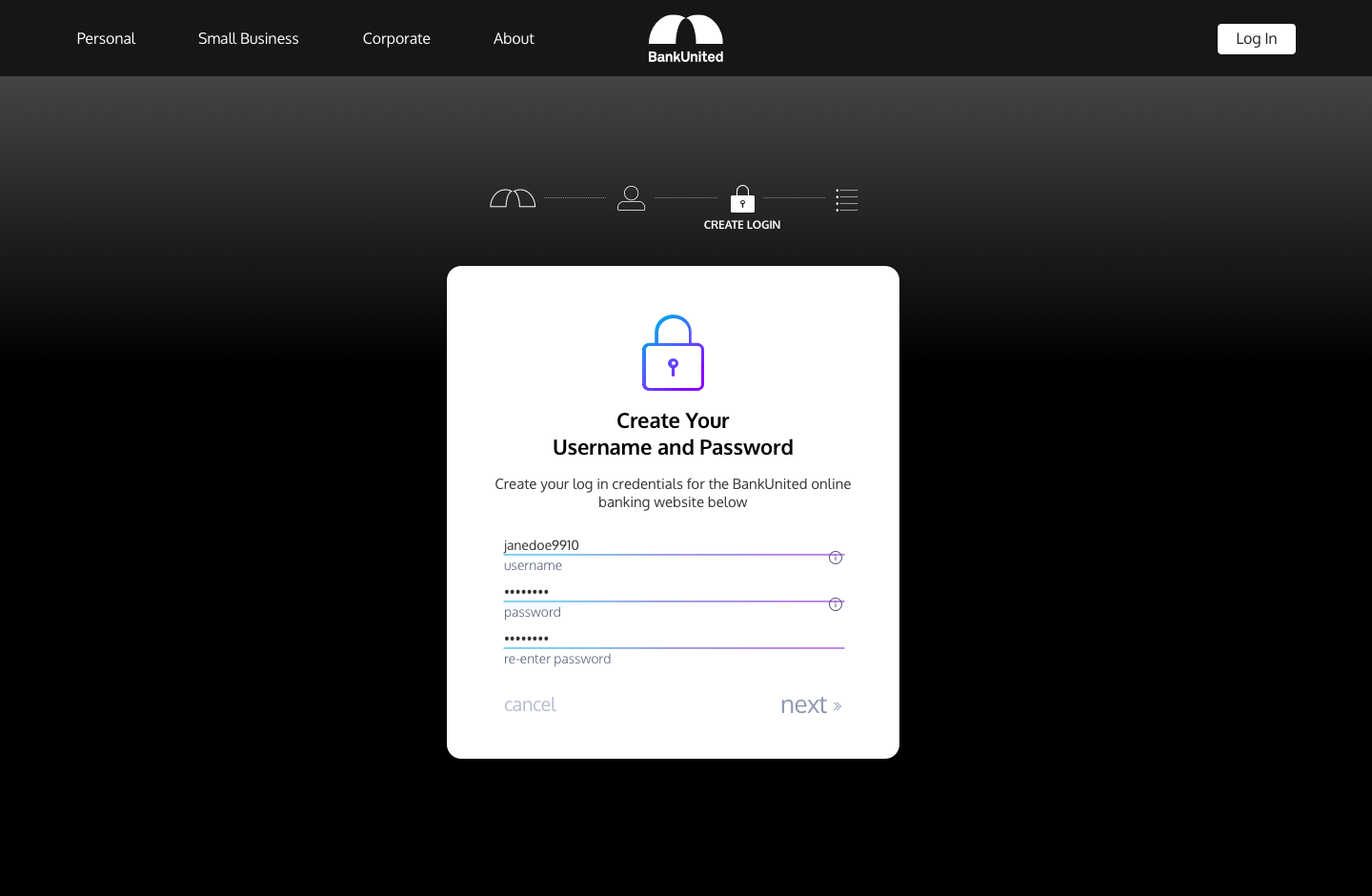Image resolution: width=1372 pixels, height=896 pixels.
Task: Click the BankUnited logo in the header
Action: pyautogui.click(x=686, y=39)
